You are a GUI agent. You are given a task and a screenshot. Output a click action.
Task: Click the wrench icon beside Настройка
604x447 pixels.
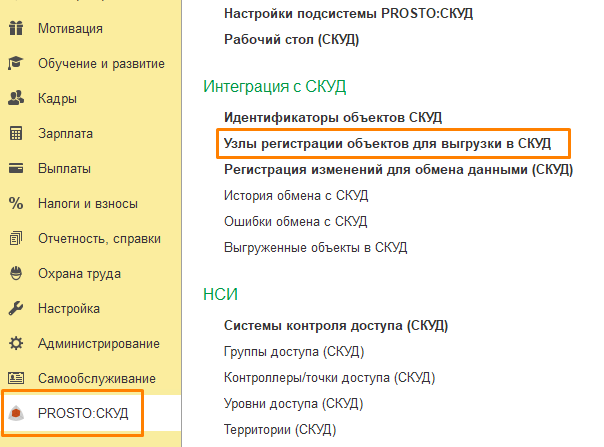[x=16, y=308]
